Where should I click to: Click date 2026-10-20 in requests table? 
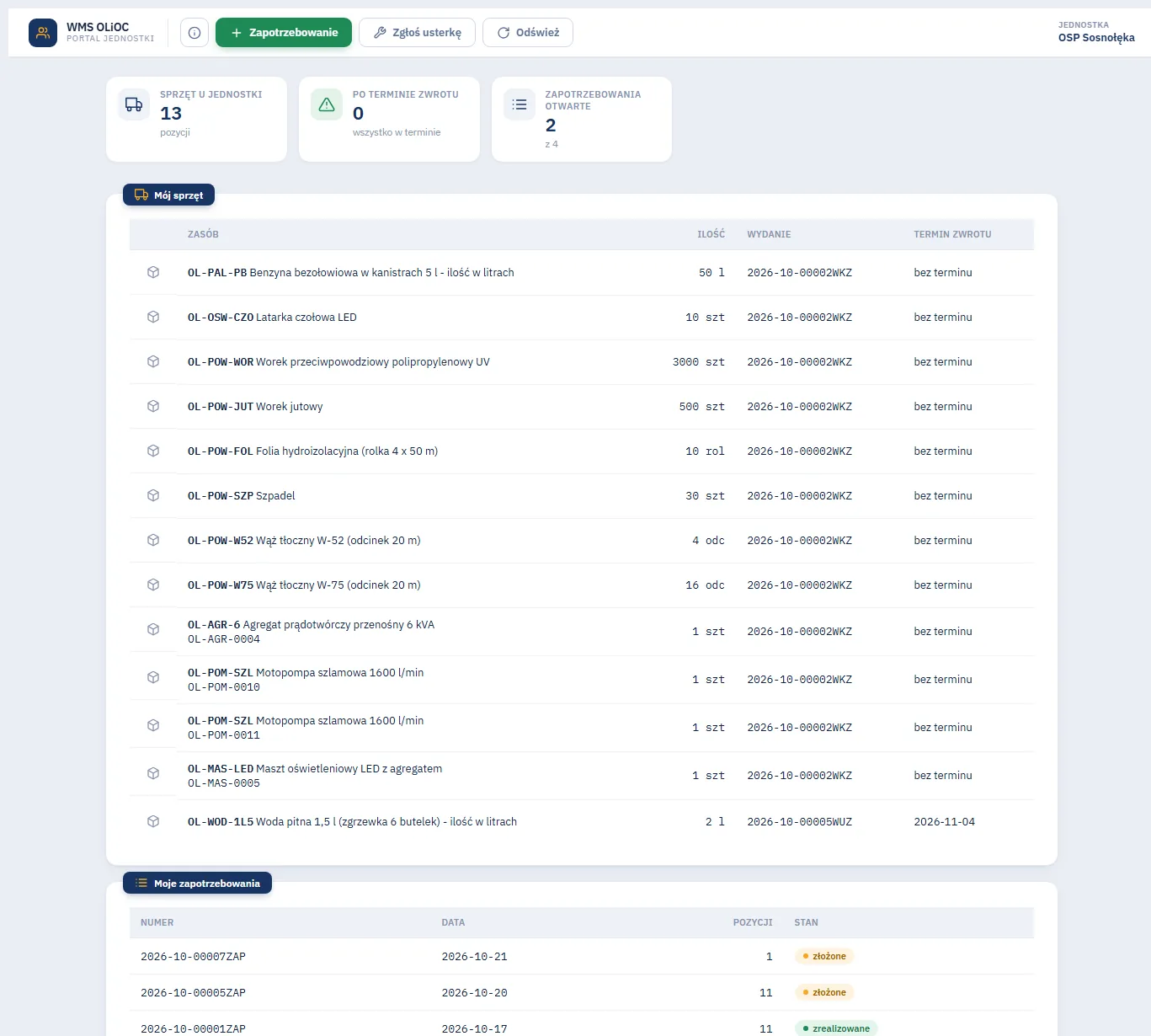tap(474, 993)
